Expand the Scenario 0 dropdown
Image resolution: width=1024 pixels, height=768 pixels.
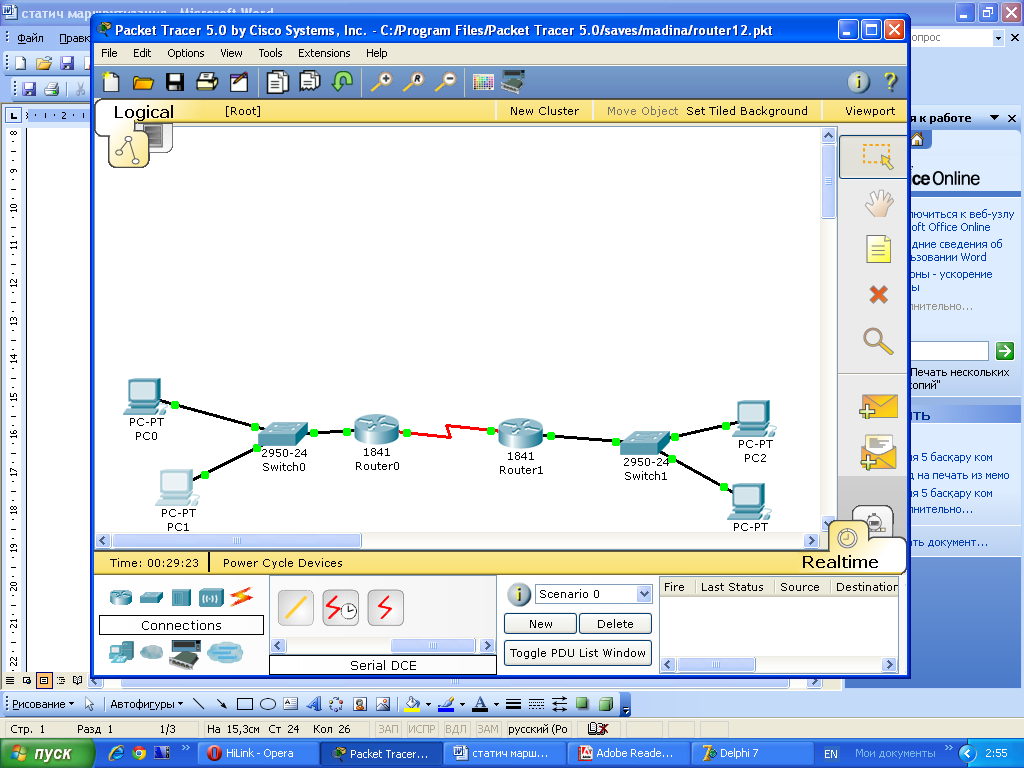pos(644,594)
